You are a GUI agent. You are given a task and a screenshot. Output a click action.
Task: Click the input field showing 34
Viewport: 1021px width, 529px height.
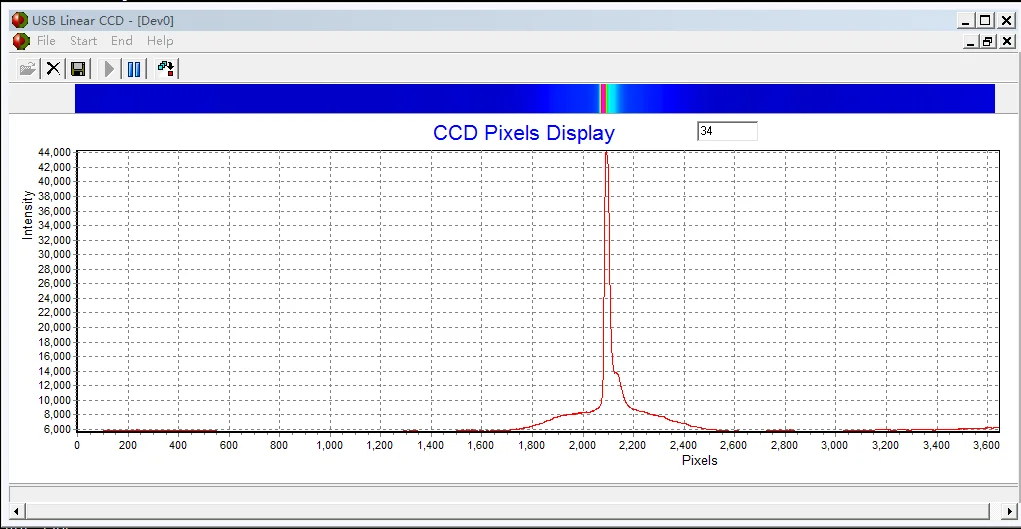click(727, 131)
